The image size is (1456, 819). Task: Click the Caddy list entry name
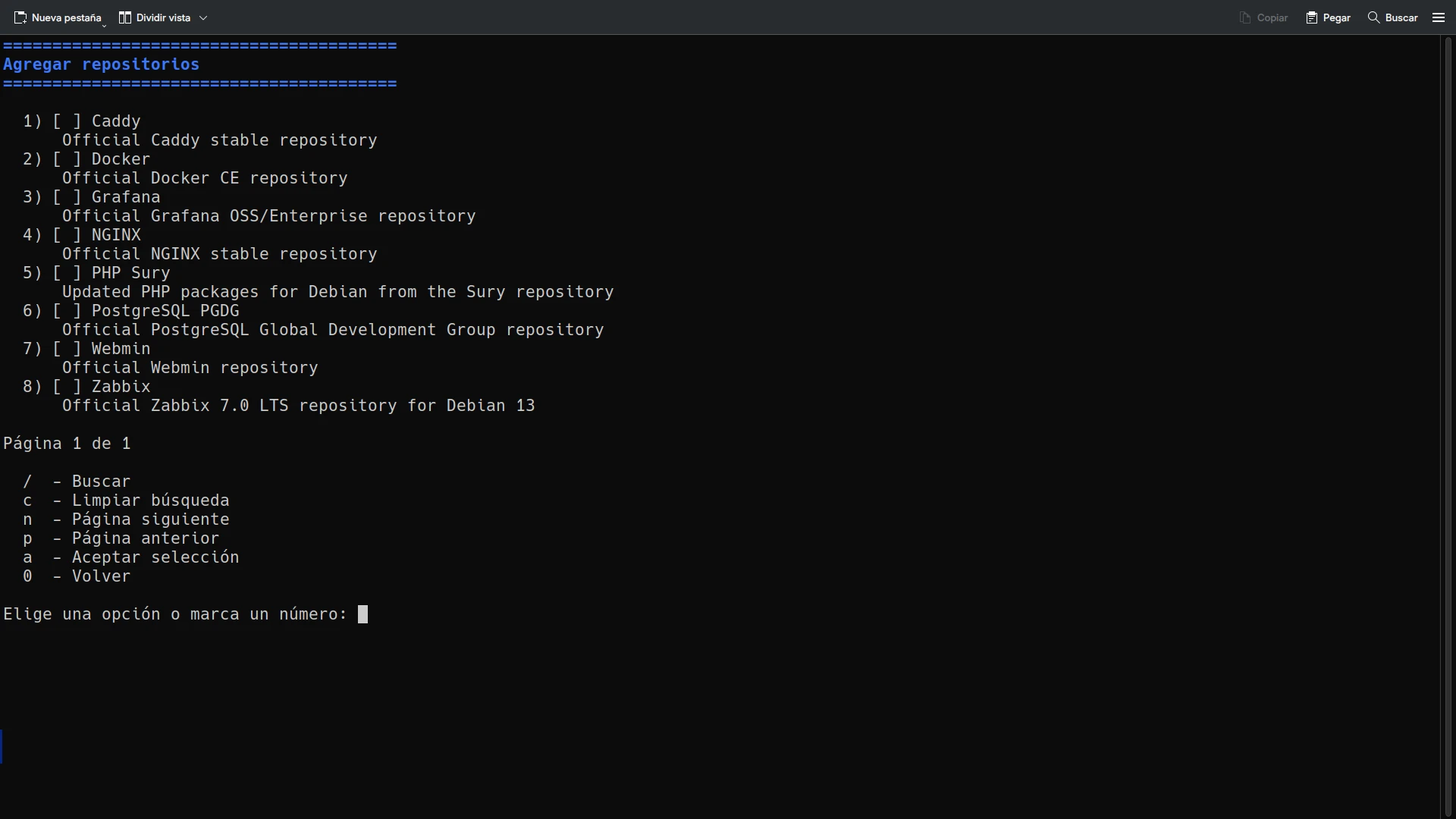point(116,121)
